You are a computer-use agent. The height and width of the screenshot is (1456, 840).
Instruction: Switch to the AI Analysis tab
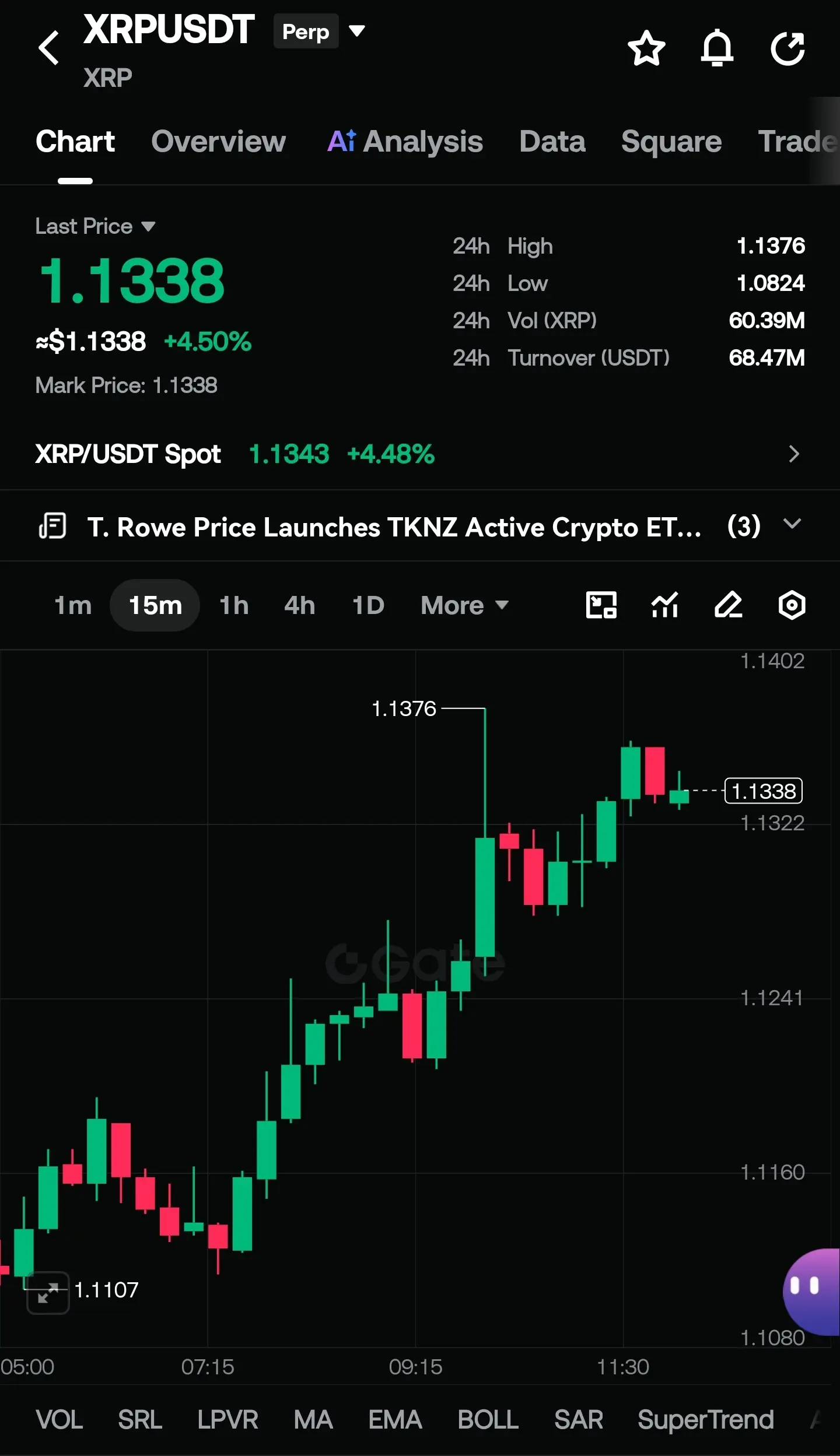[405, 142]
